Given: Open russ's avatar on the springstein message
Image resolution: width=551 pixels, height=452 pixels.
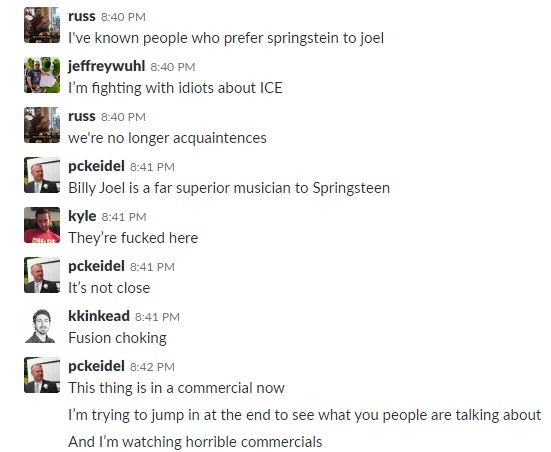Looking at the screenshot, I should (x=42, y=25).
